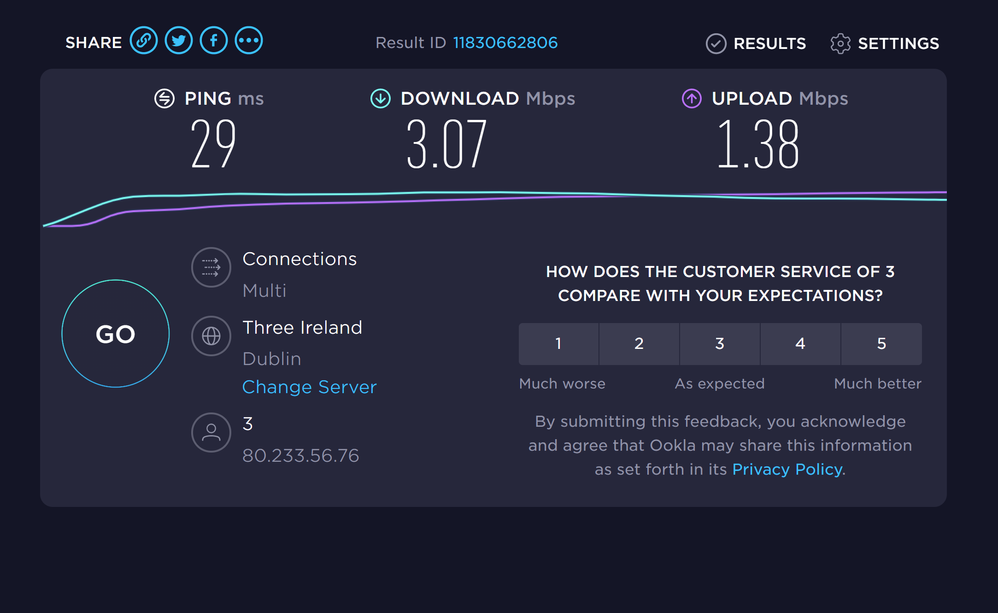Share result on Twitter

pos(179,41)
